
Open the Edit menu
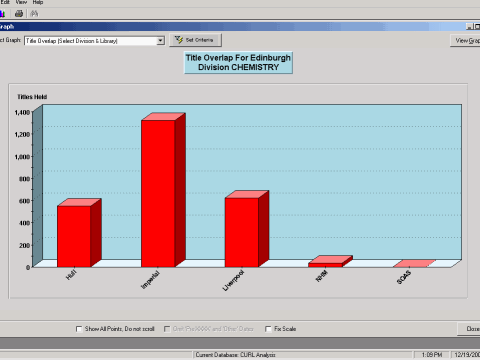[5, 2]
